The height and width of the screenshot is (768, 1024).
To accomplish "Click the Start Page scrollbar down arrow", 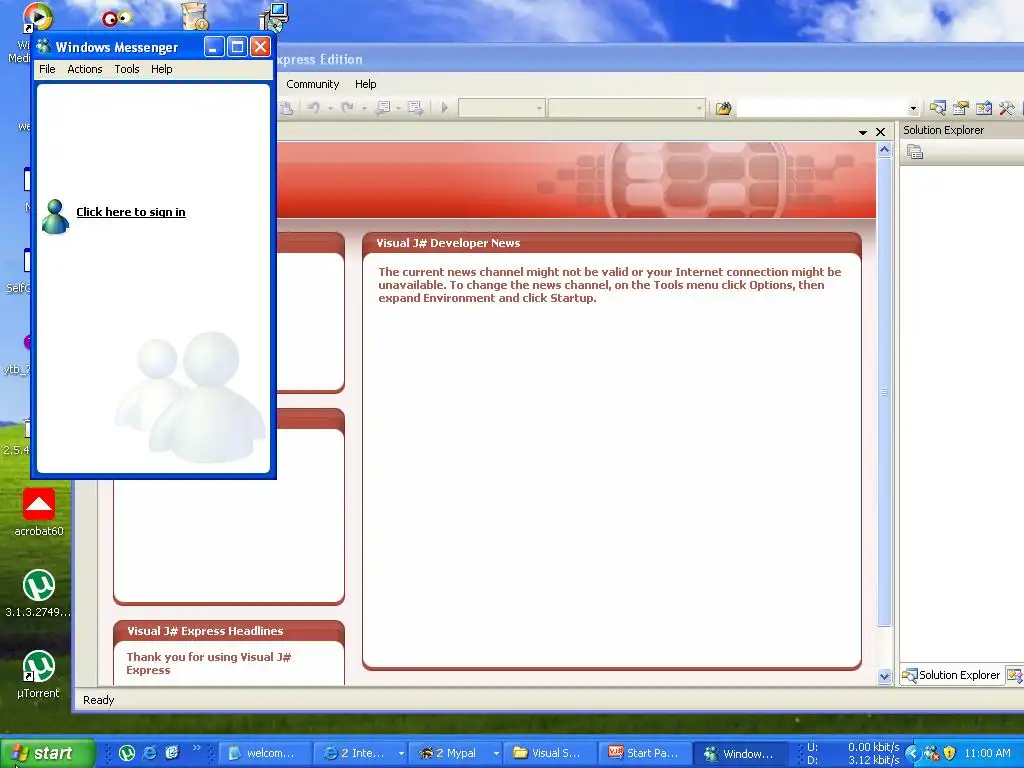I will (884, 677).
